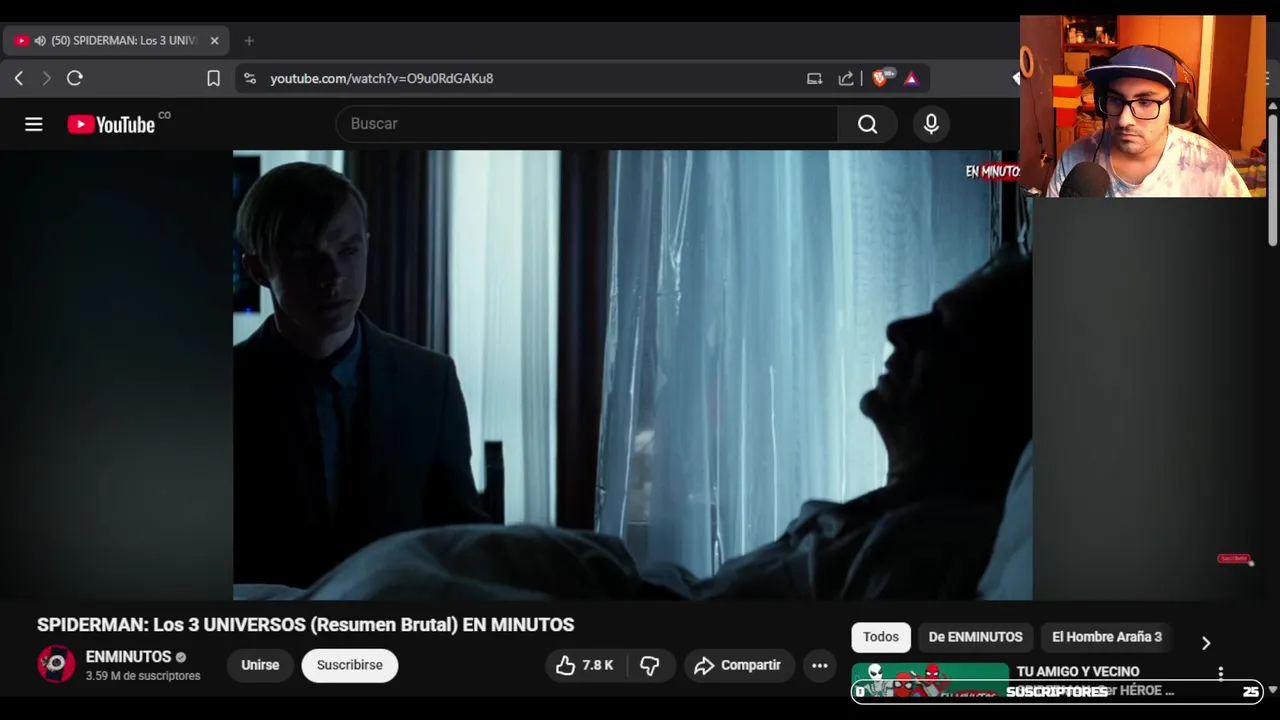
Task: Click the search magnifier button
Action: tap(867, 124)
